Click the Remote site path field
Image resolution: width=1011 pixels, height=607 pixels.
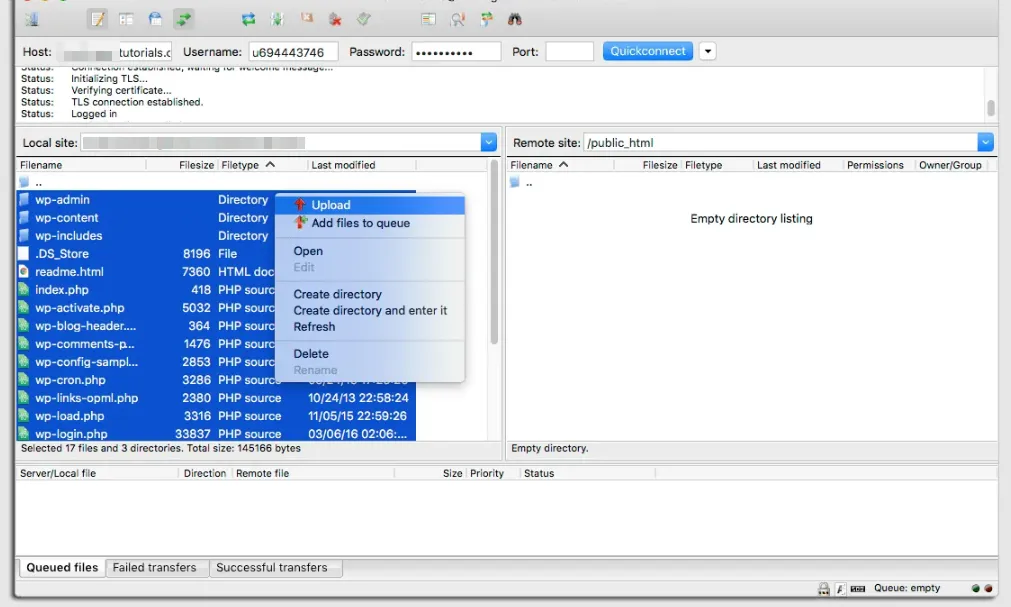tap(780, 143)
